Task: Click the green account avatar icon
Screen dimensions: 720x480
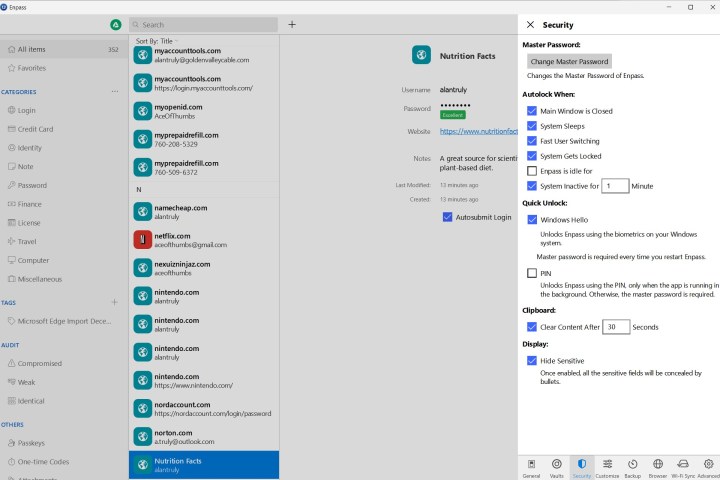Action: pyautogui.click(x=116, y=24)
